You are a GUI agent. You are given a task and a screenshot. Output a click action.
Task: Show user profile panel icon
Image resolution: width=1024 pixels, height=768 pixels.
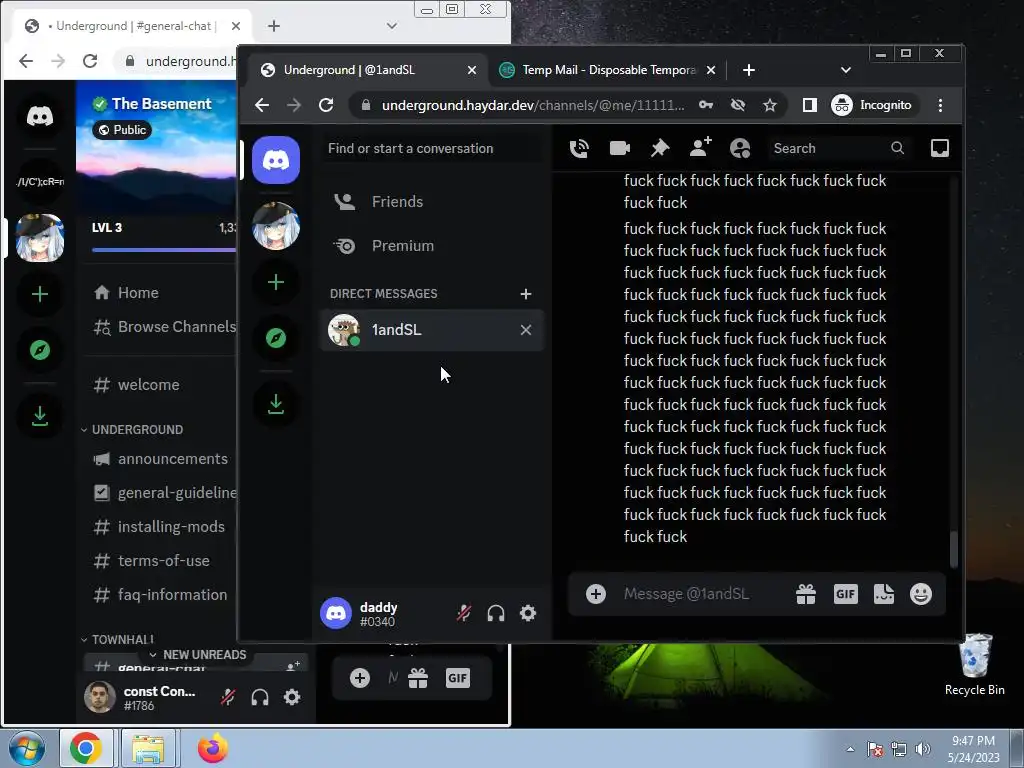[x=740, y=148]
